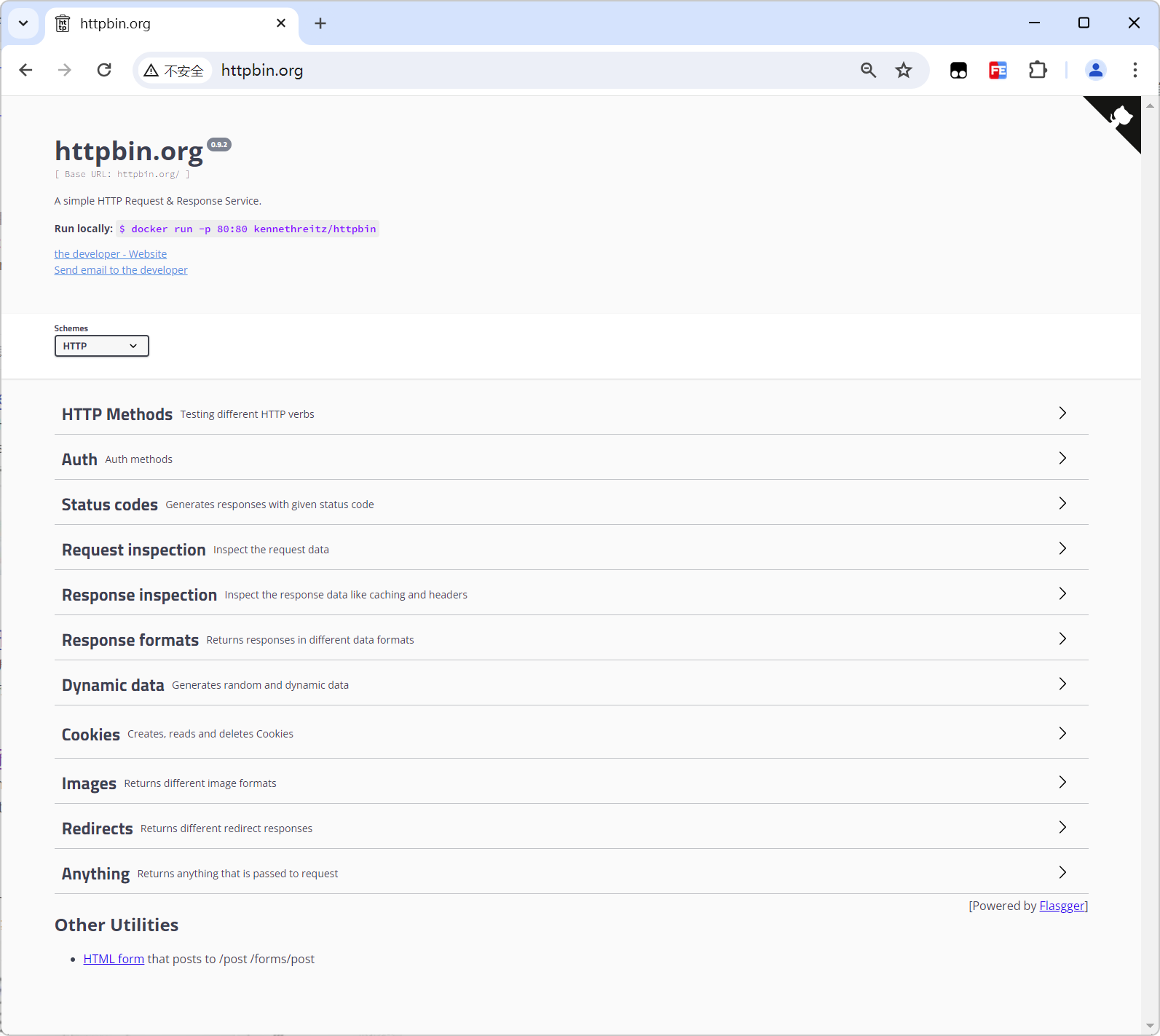Expand the Request inspection chevron
This screenshot has height=1036, width=1160.
point(1062,548)
